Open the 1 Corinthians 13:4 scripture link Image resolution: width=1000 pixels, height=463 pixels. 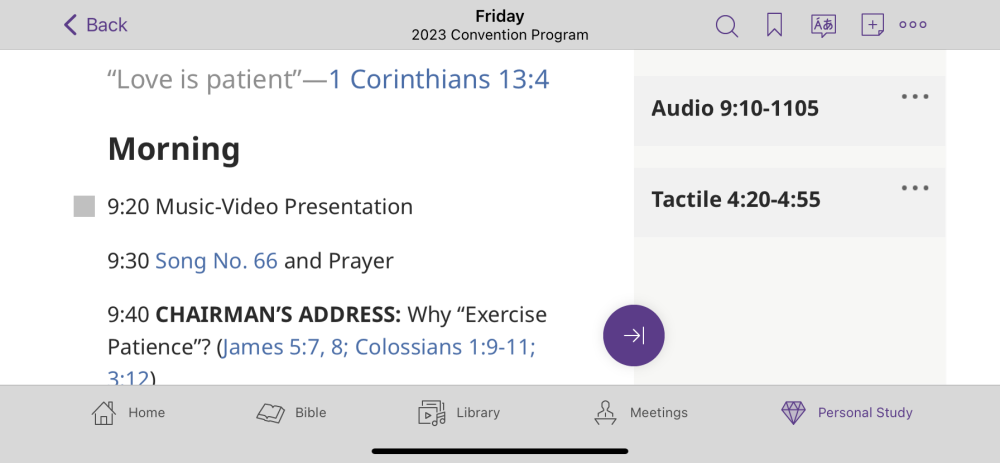click(x=439, y=79)
